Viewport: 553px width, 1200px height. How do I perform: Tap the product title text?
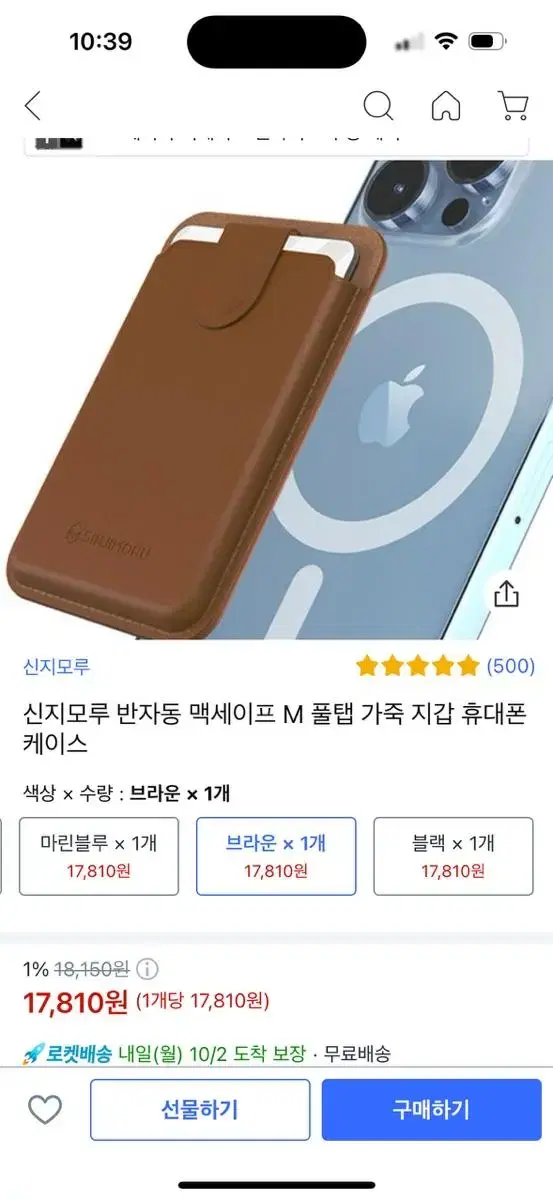(275, 729)
